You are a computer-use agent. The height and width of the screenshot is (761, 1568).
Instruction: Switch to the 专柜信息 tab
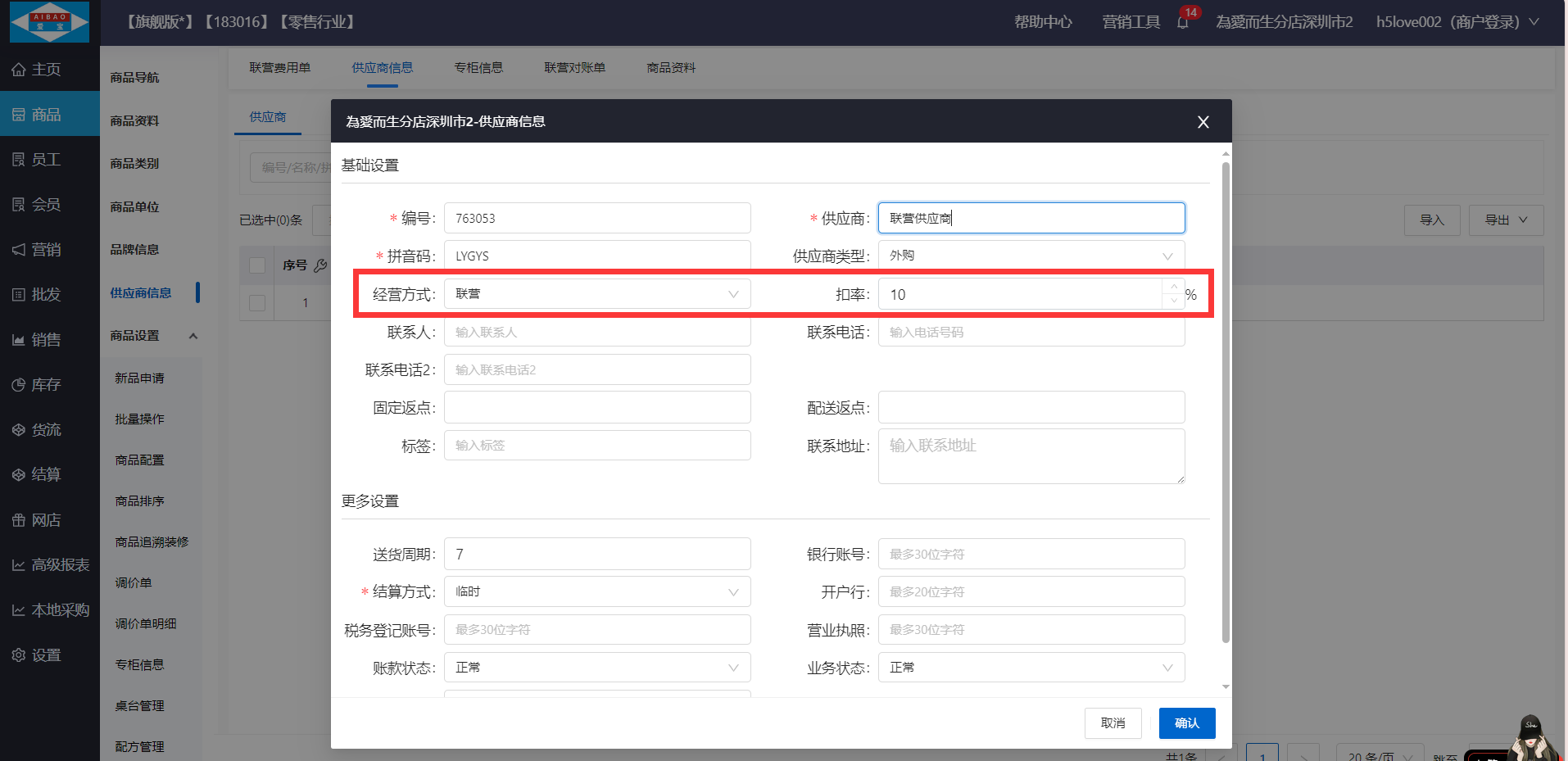click(x=478, y=68)
